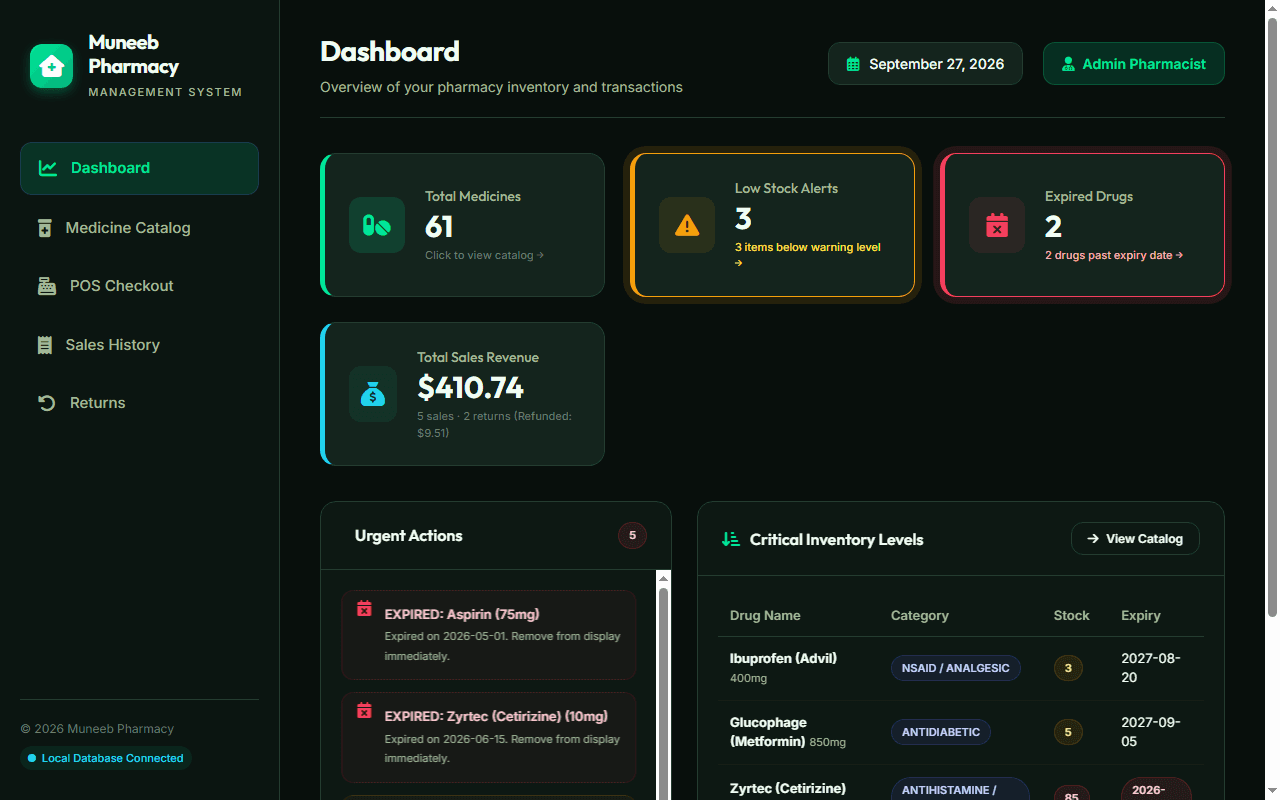Navigate to Sales History

[139, 345]
